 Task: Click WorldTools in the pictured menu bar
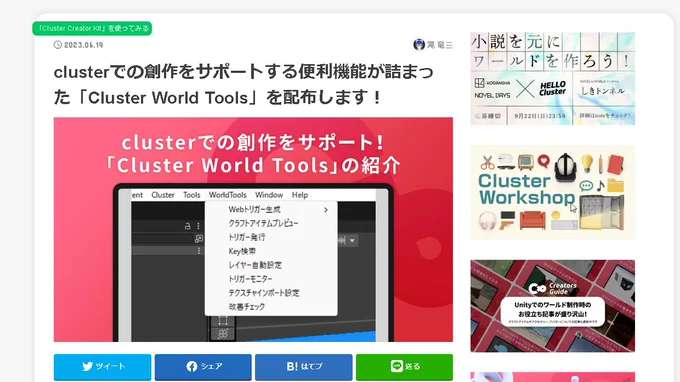[x=228, y=195]
